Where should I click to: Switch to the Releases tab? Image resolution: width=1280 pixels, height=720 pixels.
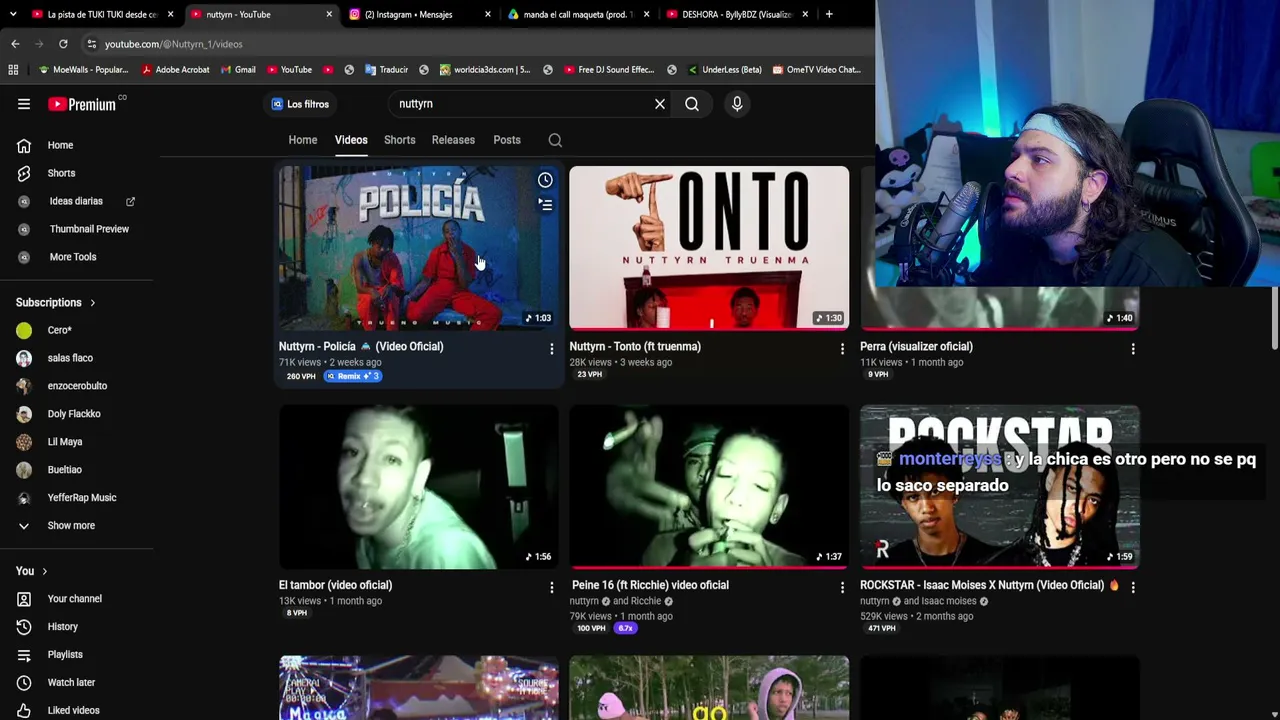point(453,140)
